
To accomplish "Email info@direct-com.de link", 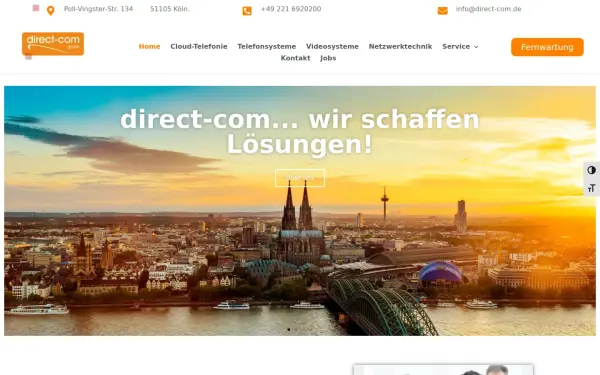I will click(488, 9).
